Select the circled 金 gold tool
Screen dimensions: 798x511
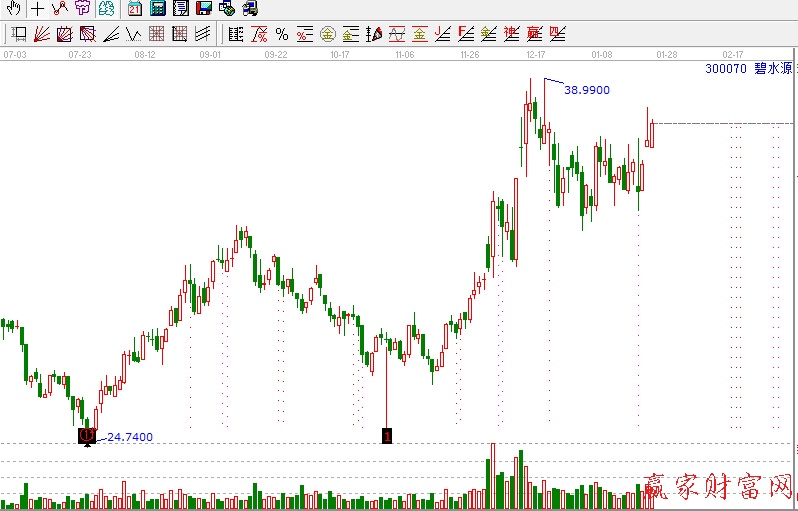(327, 34)
